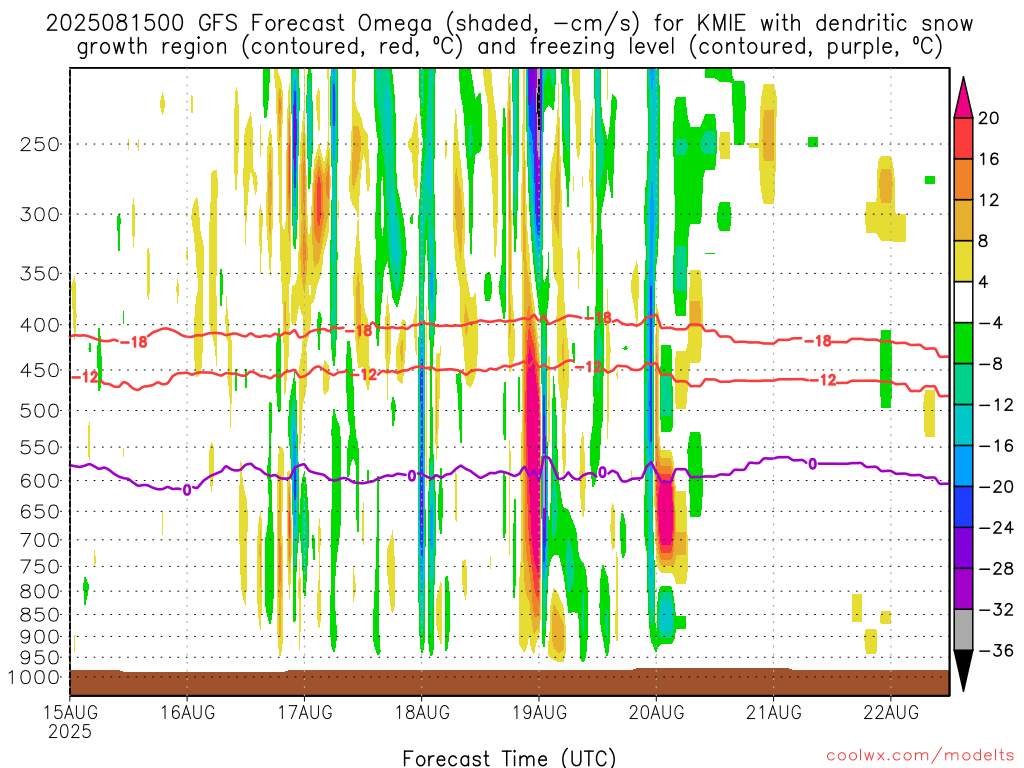Click the "Forecast Time (UTC)" axis title
The width and height of the screenshot is (1024, 768).
coord(509,758)
